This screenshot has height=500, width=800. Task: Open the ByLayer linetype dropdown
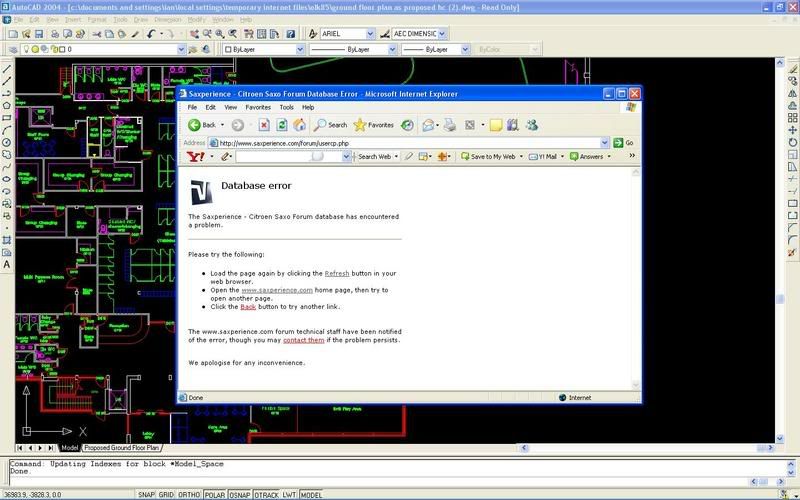pyautogui.click(x=392, y=49)
